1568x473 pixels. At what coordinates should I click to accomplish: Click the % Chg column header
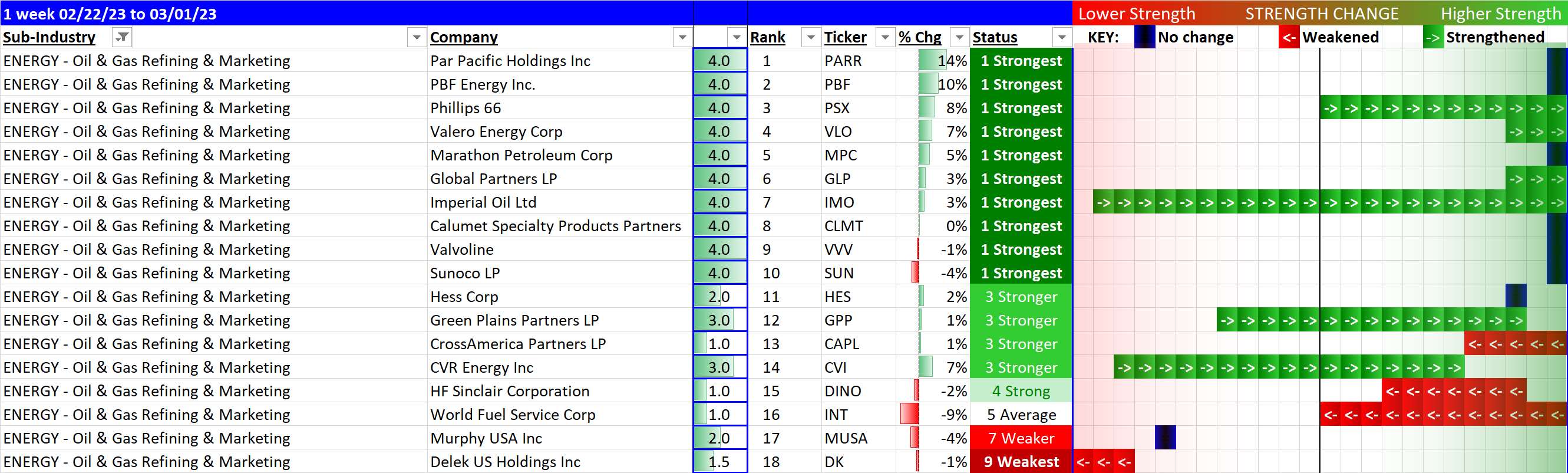920,37
